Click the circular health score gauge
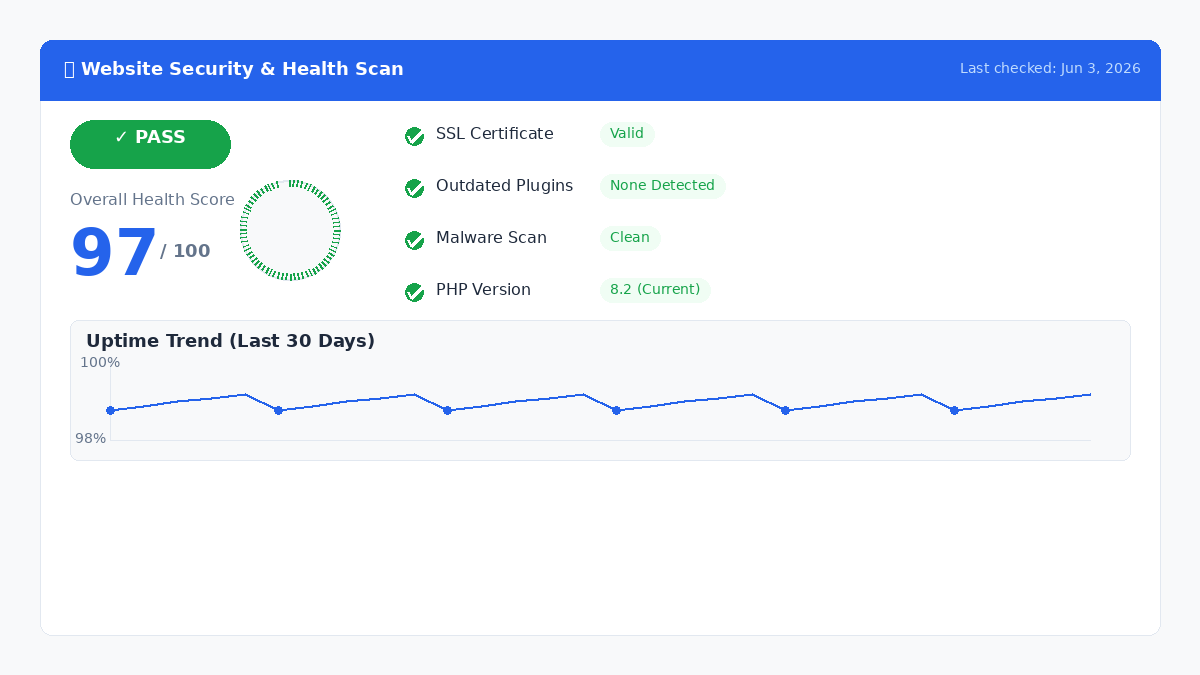This screenshot has height=675, width=1200. pos(290,230)
